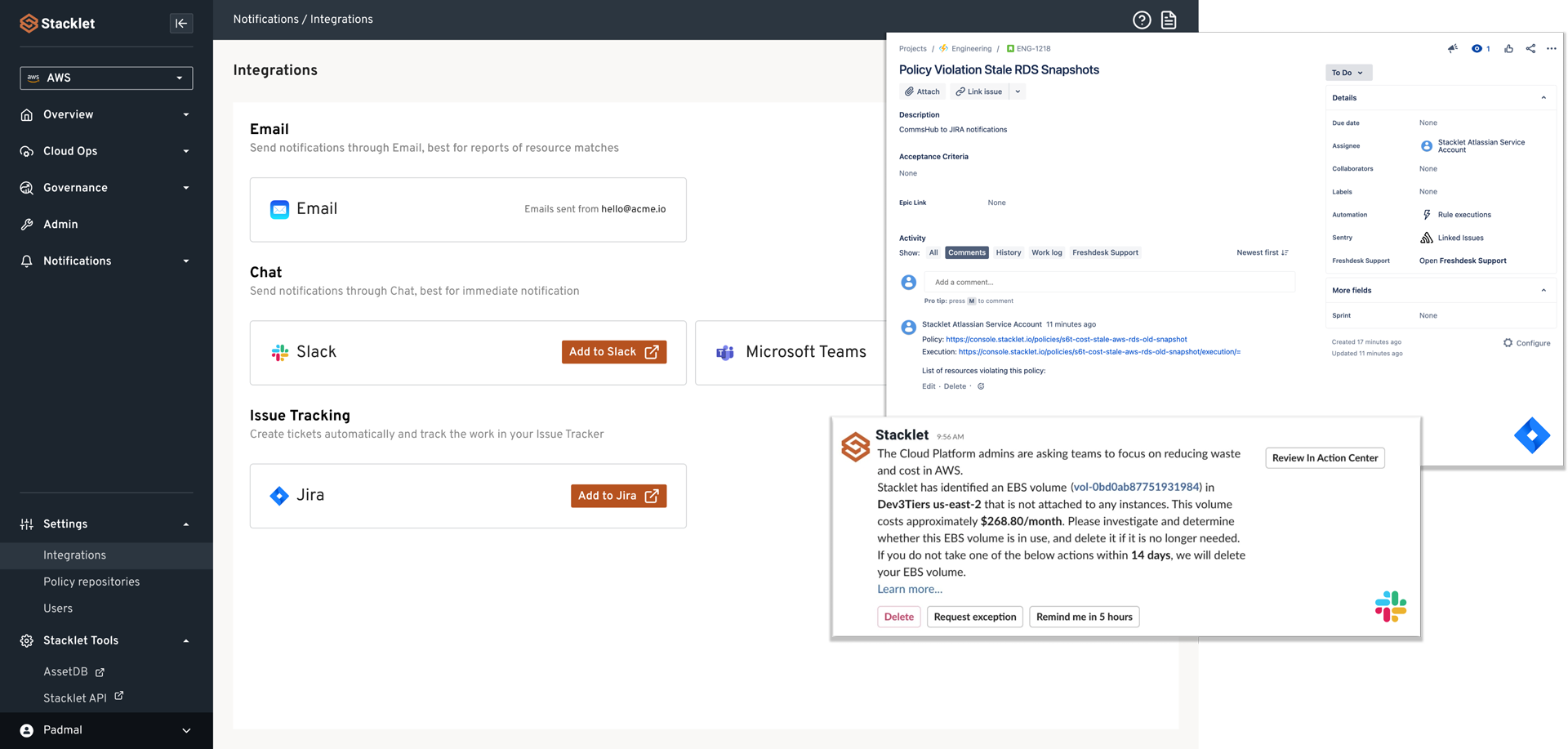Click the thumbs up vote icon
1568x749 pixels.
click(1508, 49)
